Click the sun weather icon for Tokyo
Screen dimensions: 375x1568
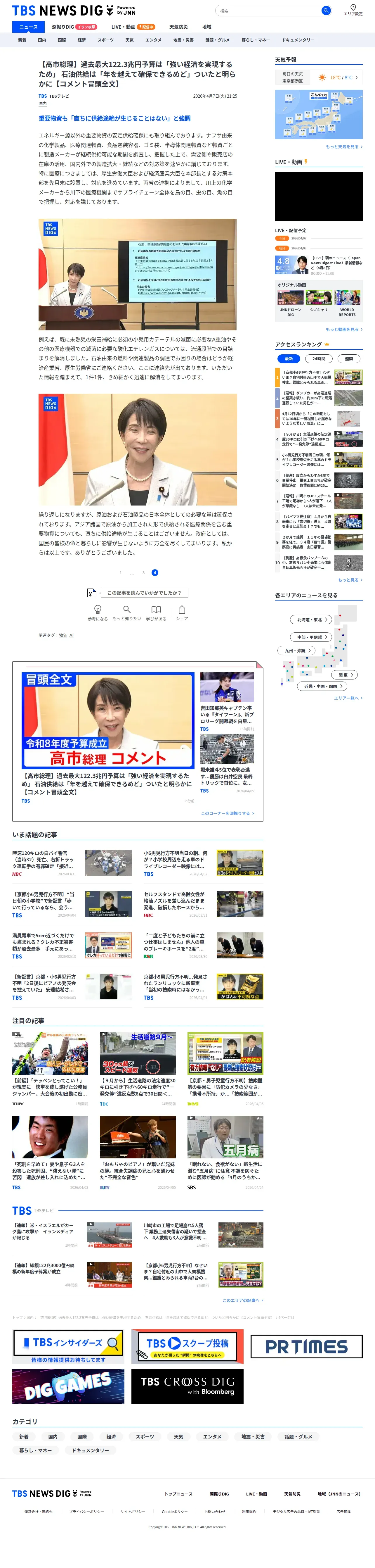[x=322, y=78]
